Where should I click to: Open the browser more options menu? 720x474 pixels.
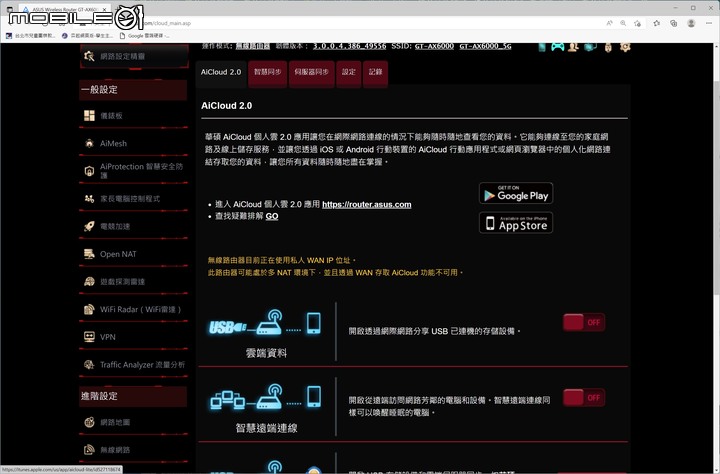709,23
